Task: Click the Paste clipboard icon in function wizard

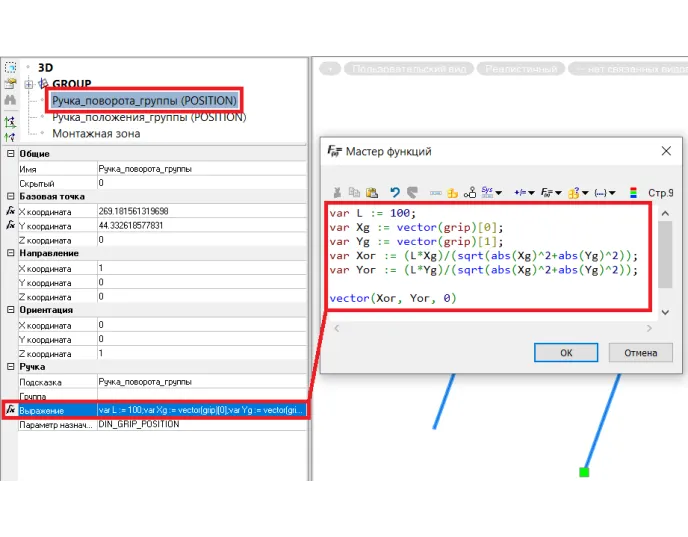Action: coord(372,192)
